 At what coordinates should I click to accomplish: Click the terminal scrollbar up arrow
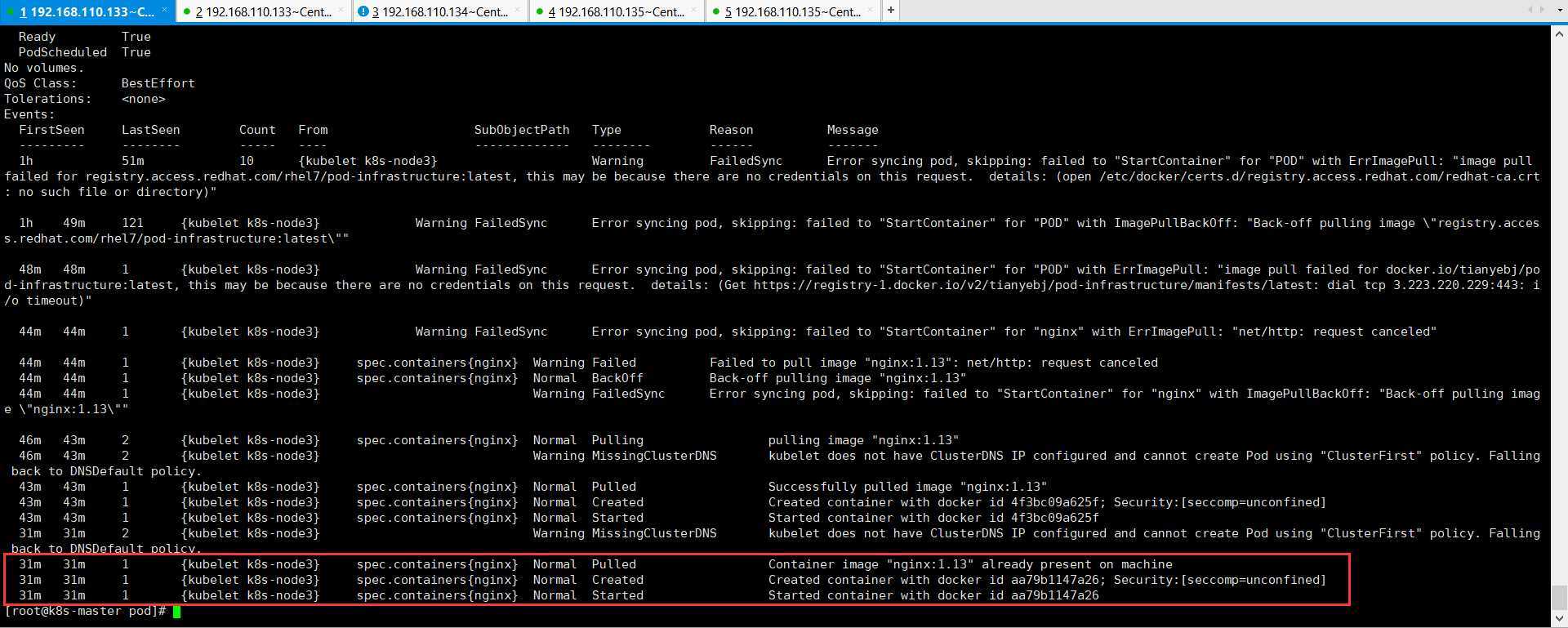1559,33
